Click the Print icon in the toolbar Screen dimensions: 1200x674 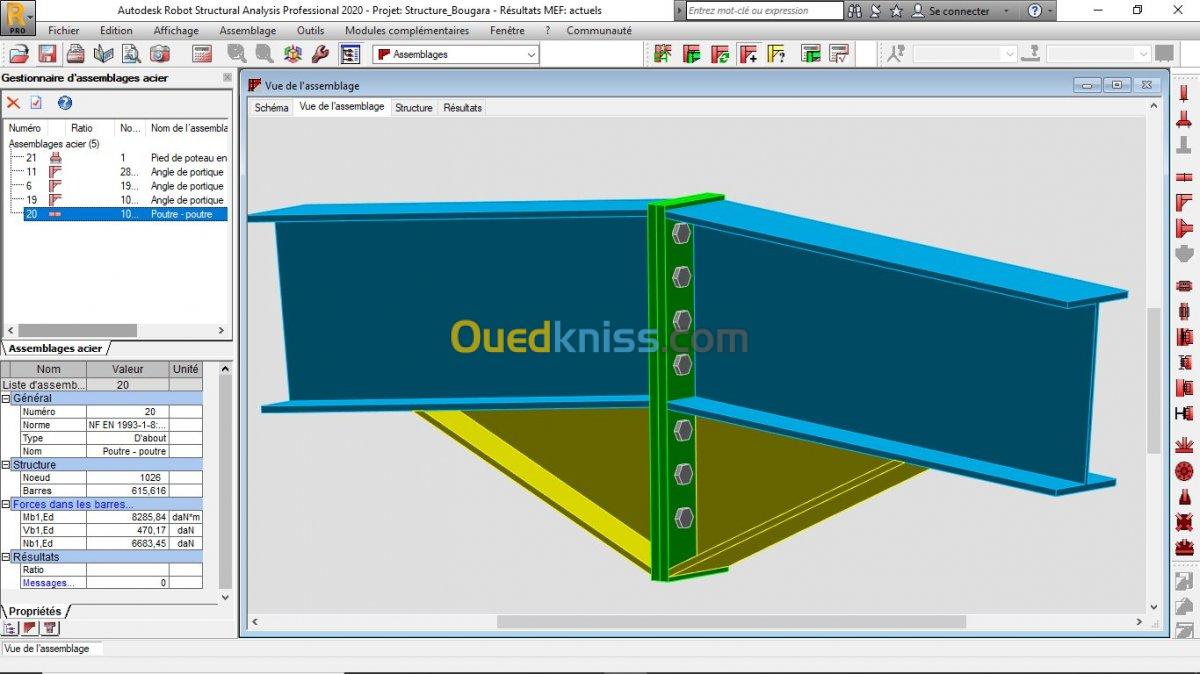coord(76,54)
